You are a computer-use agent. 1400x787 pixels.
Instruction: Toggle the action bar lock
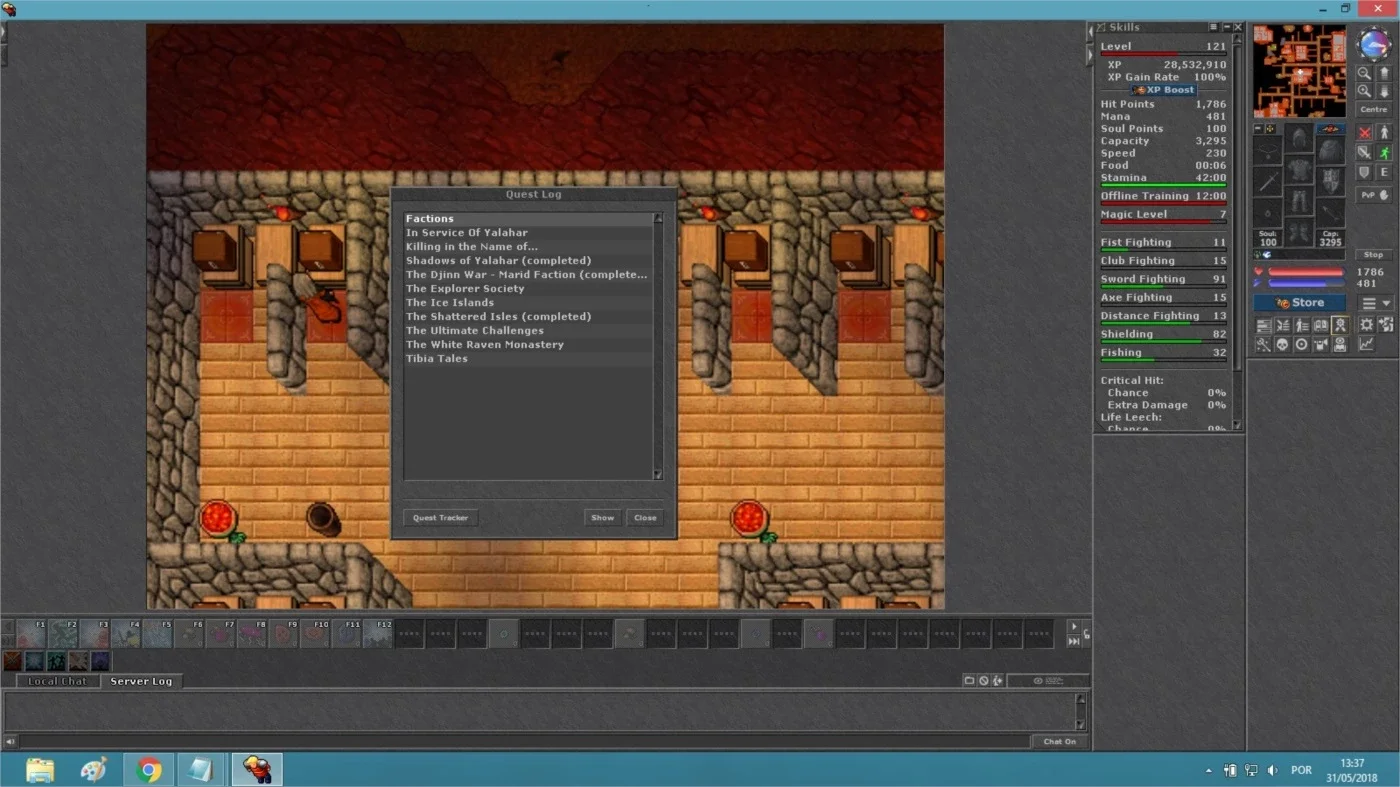pos(1087,634)
